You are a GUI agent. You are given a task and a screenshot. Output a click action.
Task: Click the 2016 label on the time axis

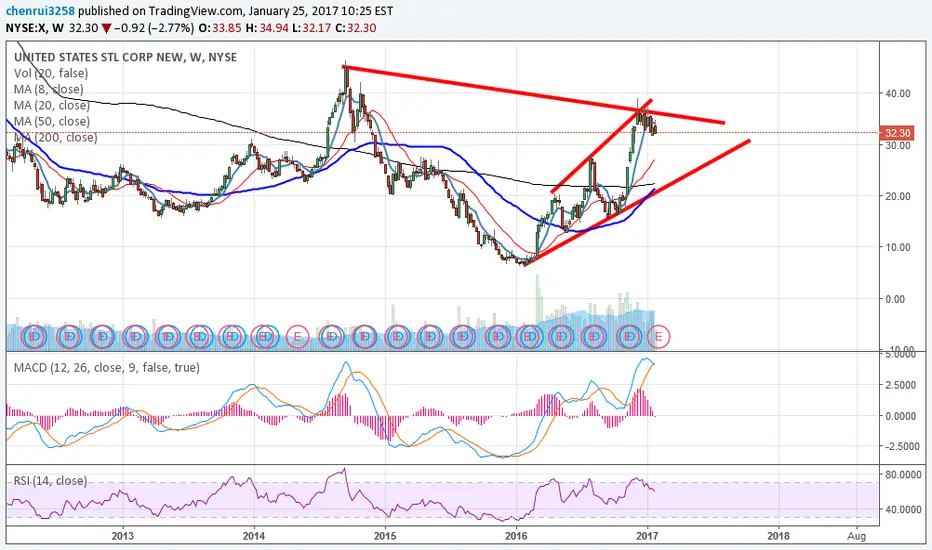516,536
